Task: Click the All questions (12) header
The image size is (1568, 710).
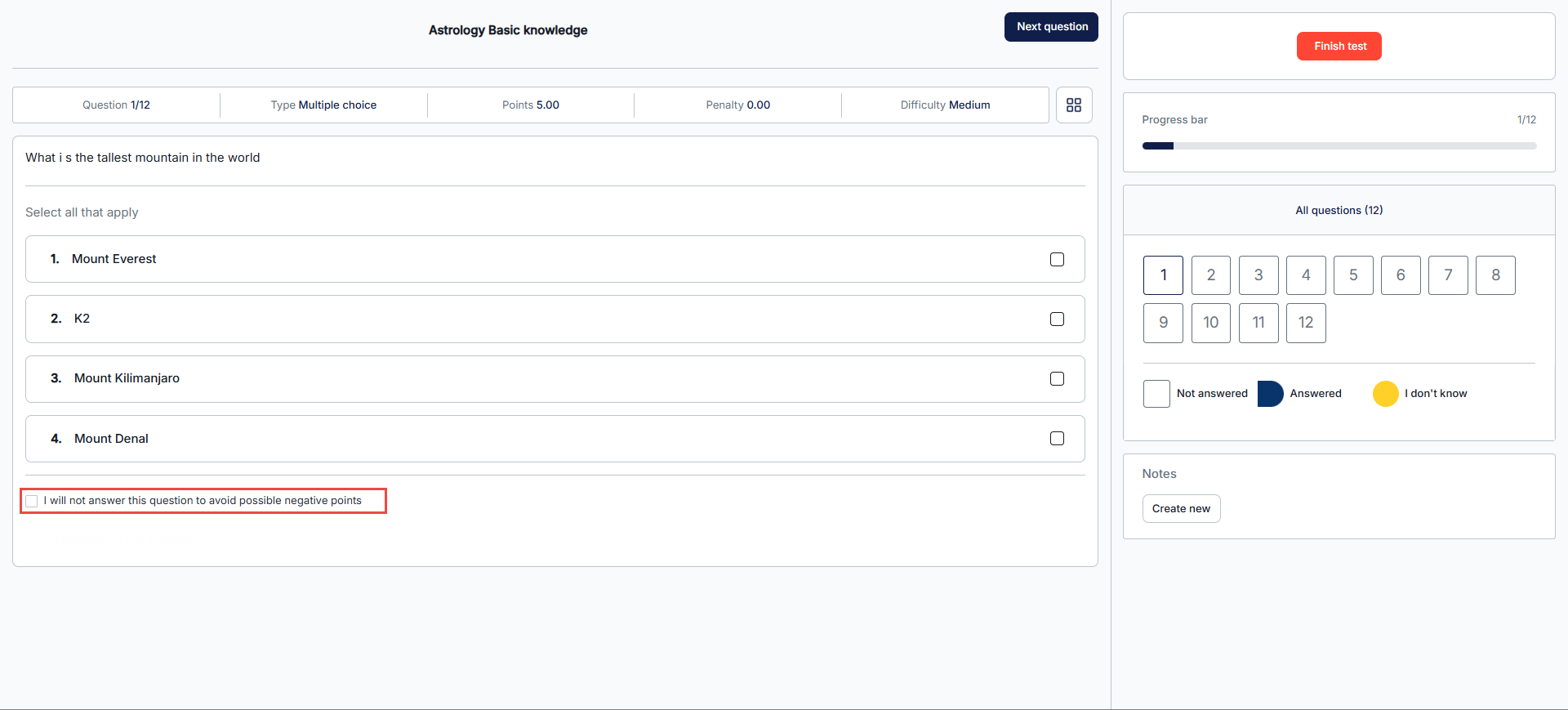Action: [x=1339, y=211]
